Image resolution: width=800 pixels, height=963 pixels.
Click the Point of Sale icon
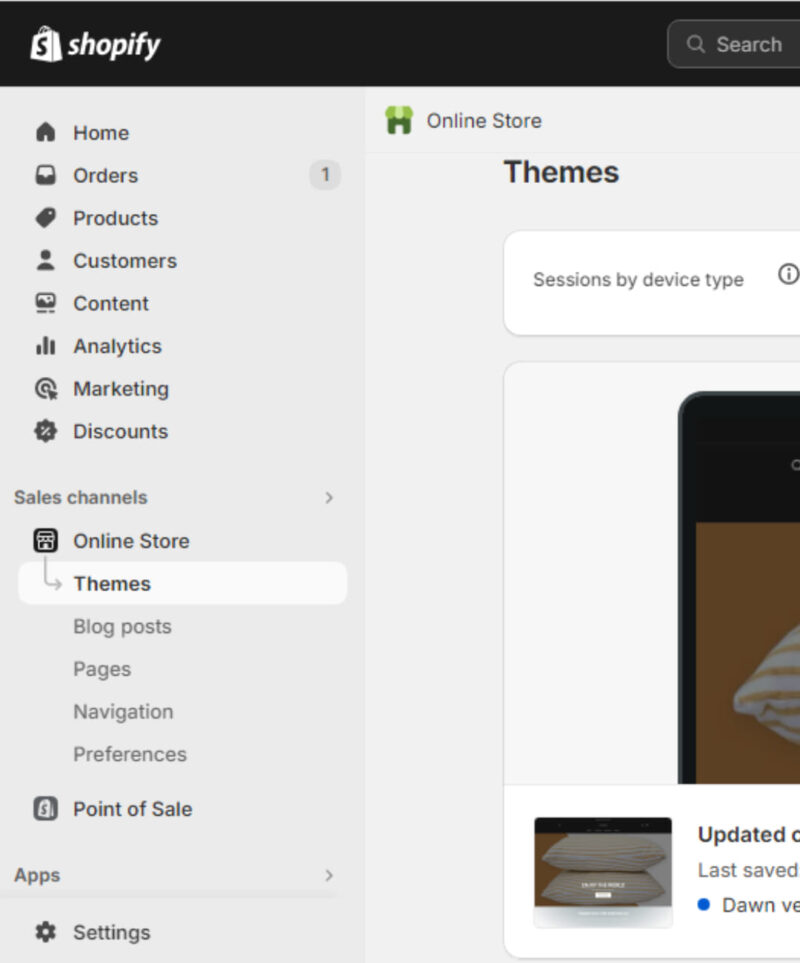[44, 809]
